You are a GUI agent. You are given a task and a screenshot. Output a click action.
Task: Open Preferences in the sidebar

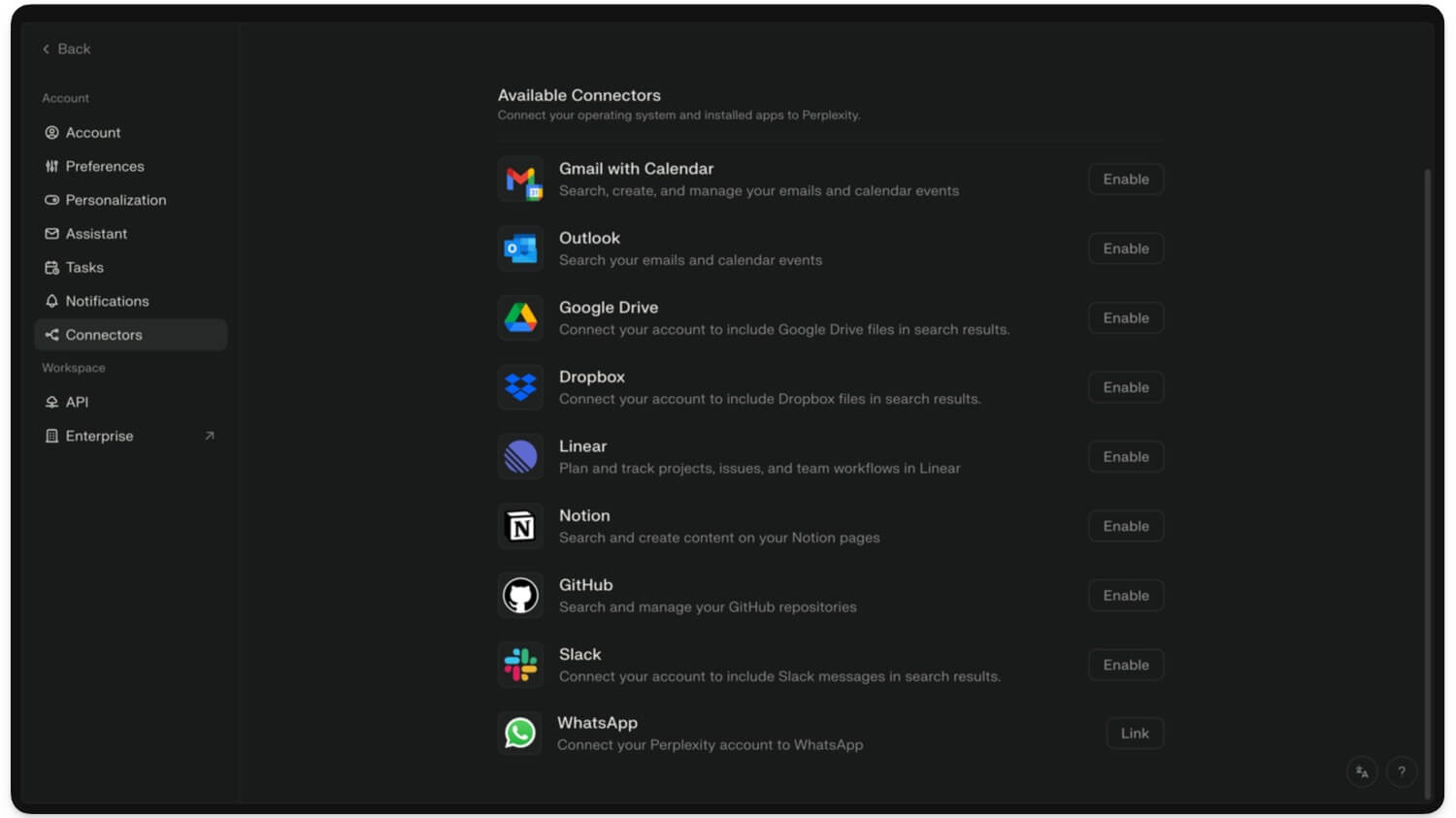[x=104, y=166]
